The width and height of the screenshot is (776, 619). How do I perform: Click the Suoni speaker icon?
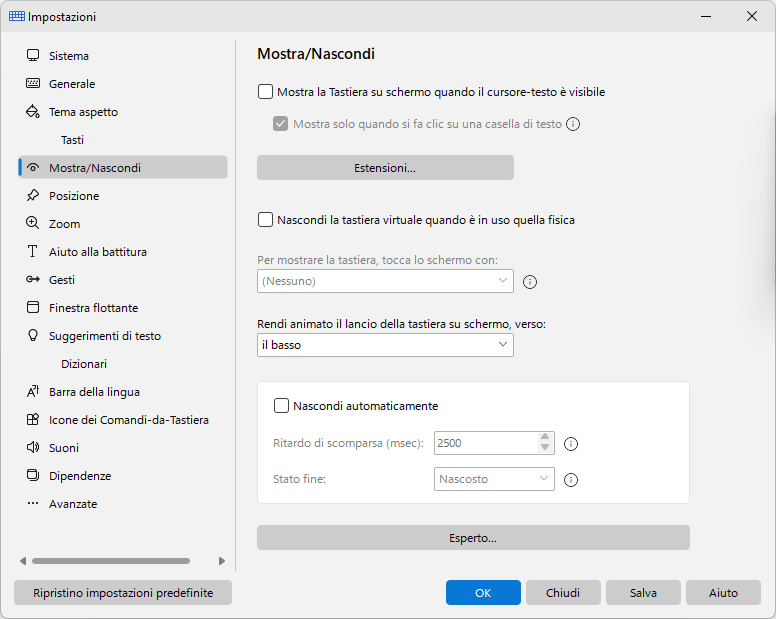point(33,447)
